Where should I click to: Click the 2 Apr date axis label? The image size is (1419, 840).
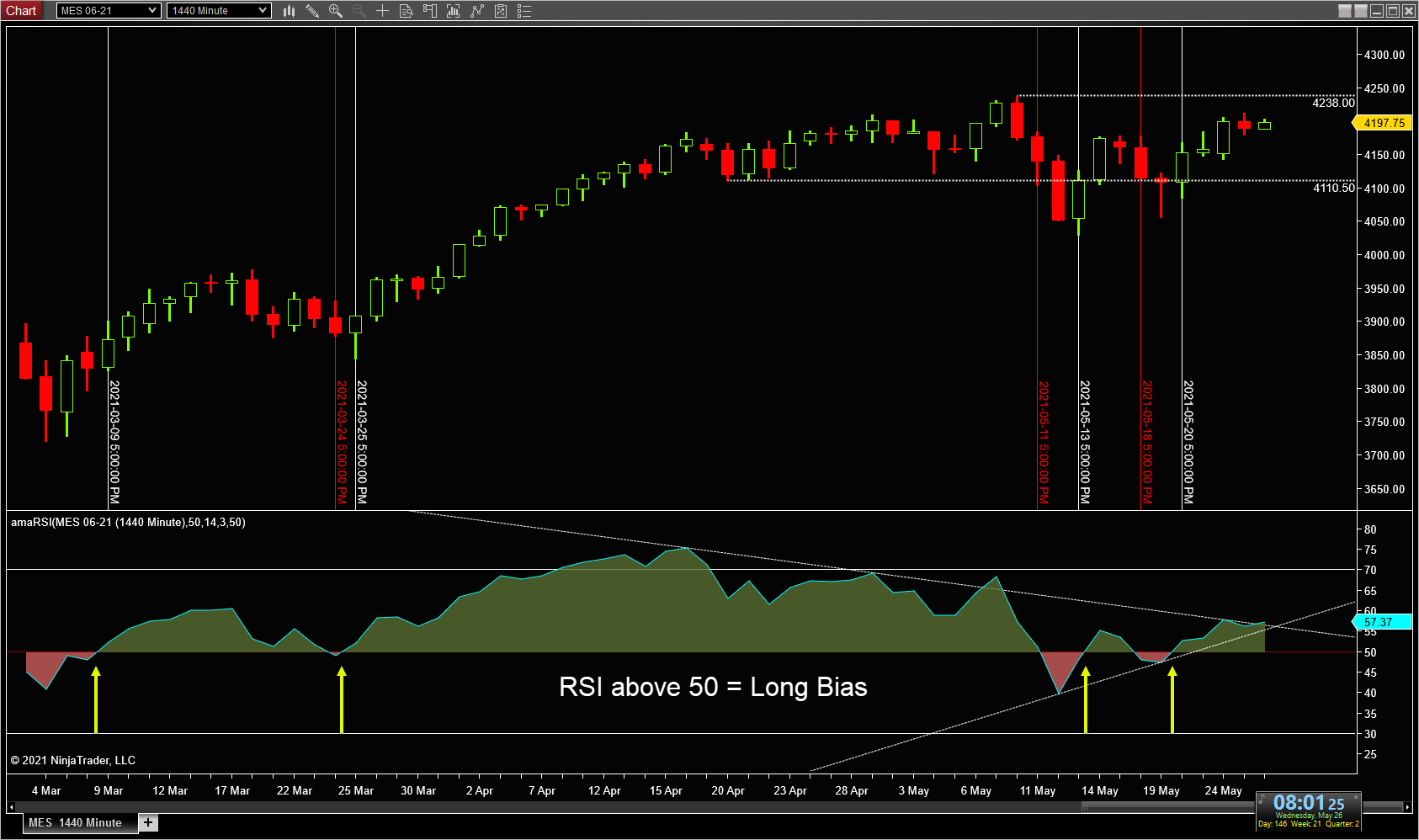[480, 790]
